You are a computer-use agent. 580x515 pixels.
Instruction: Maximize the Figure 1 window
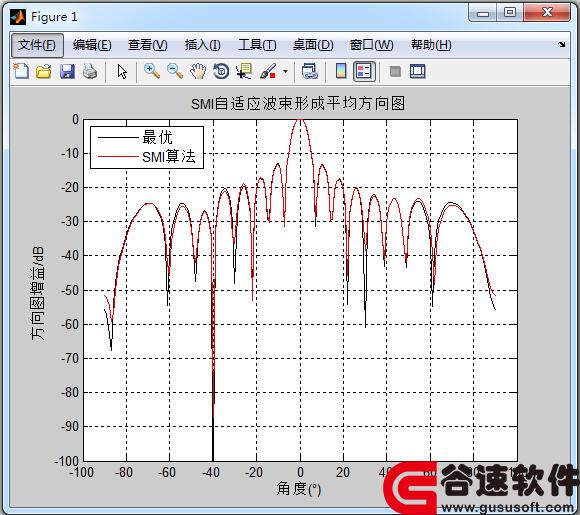click(510, 13)
